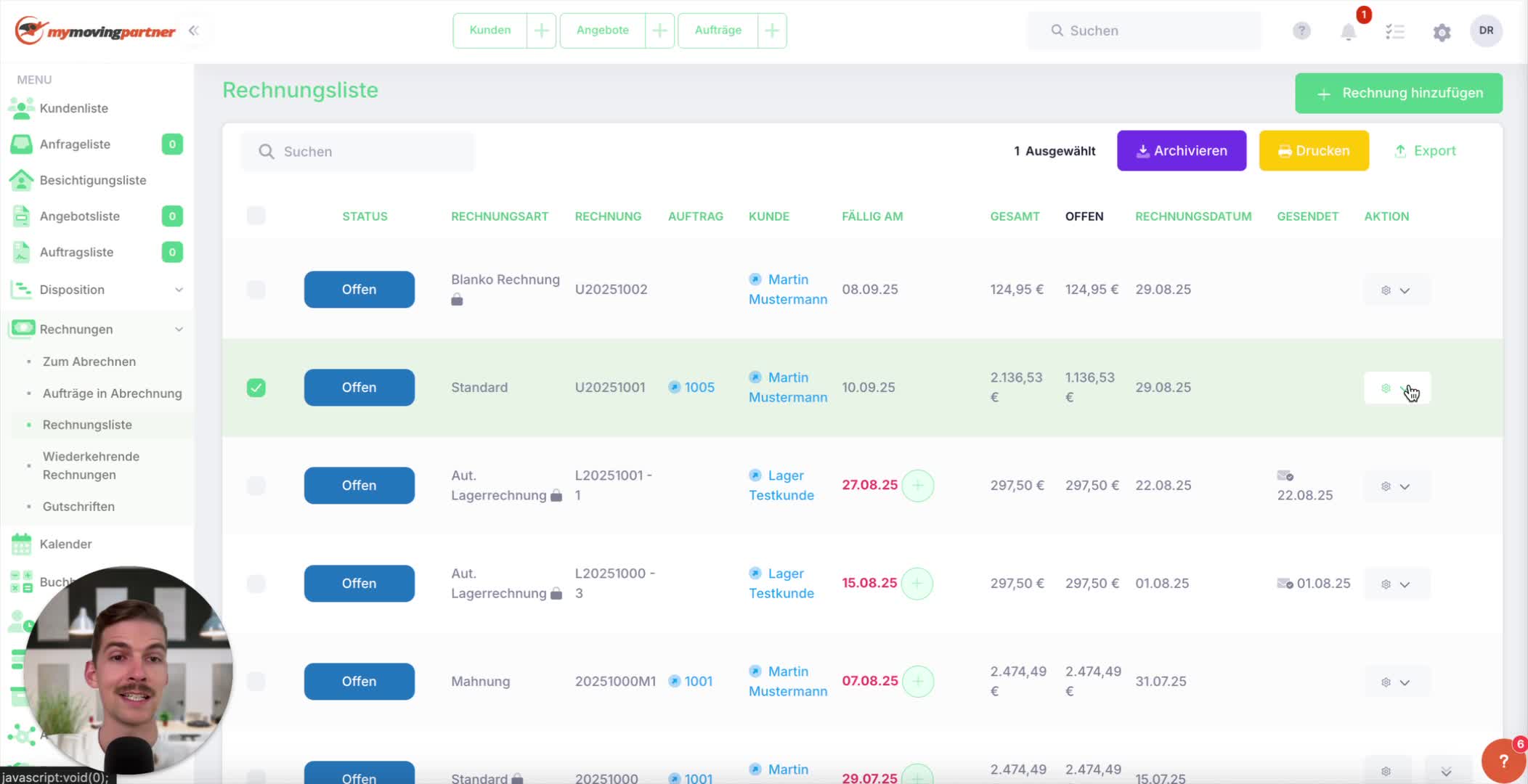The height and width of the screenshot is (784, 1528).
Task: Sort by the FÄLLIG AM column header
Action: pyautogui.click(x=872, y=216)
